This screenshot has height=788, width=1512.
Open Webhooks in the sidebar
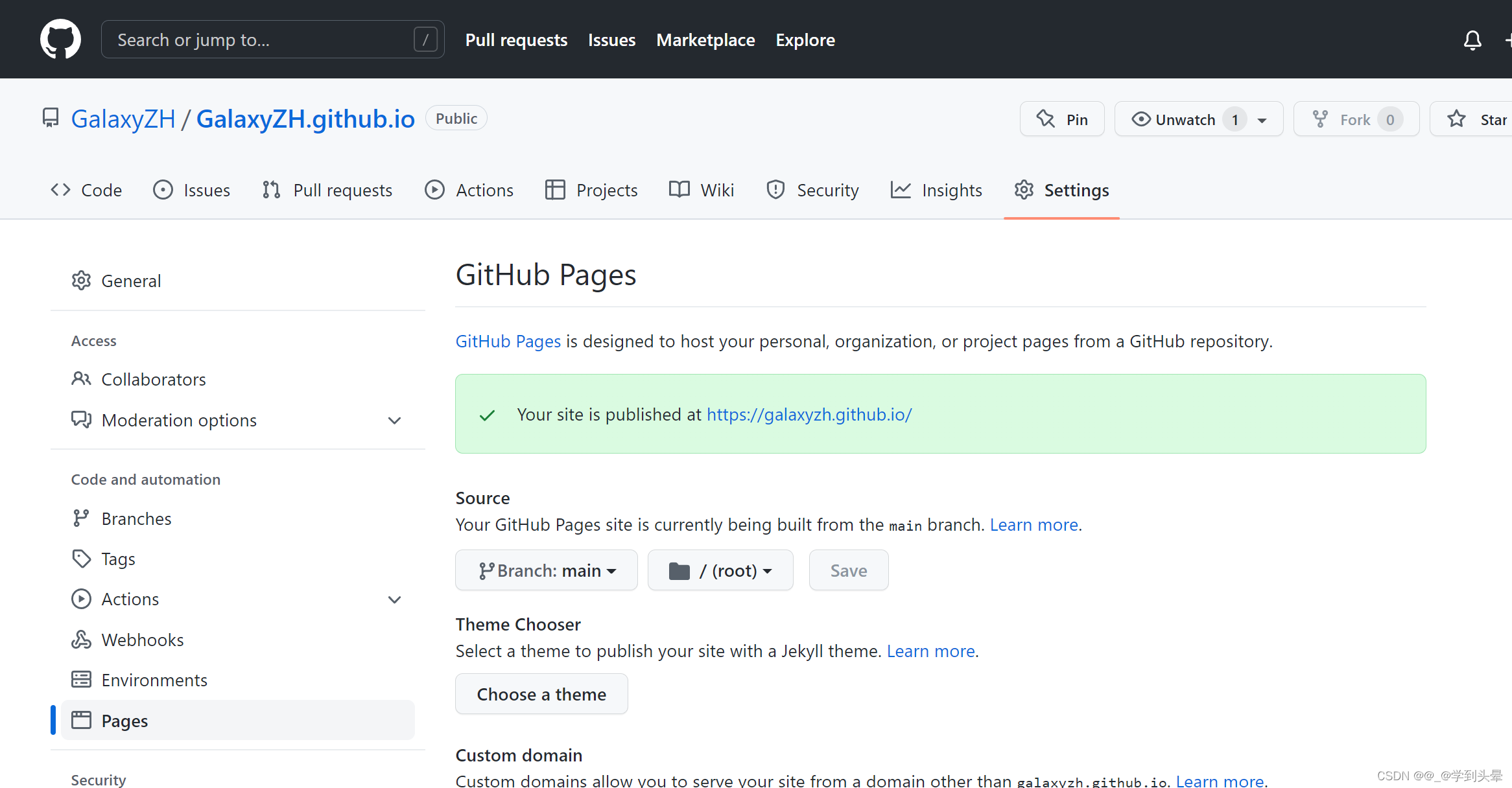142,640
